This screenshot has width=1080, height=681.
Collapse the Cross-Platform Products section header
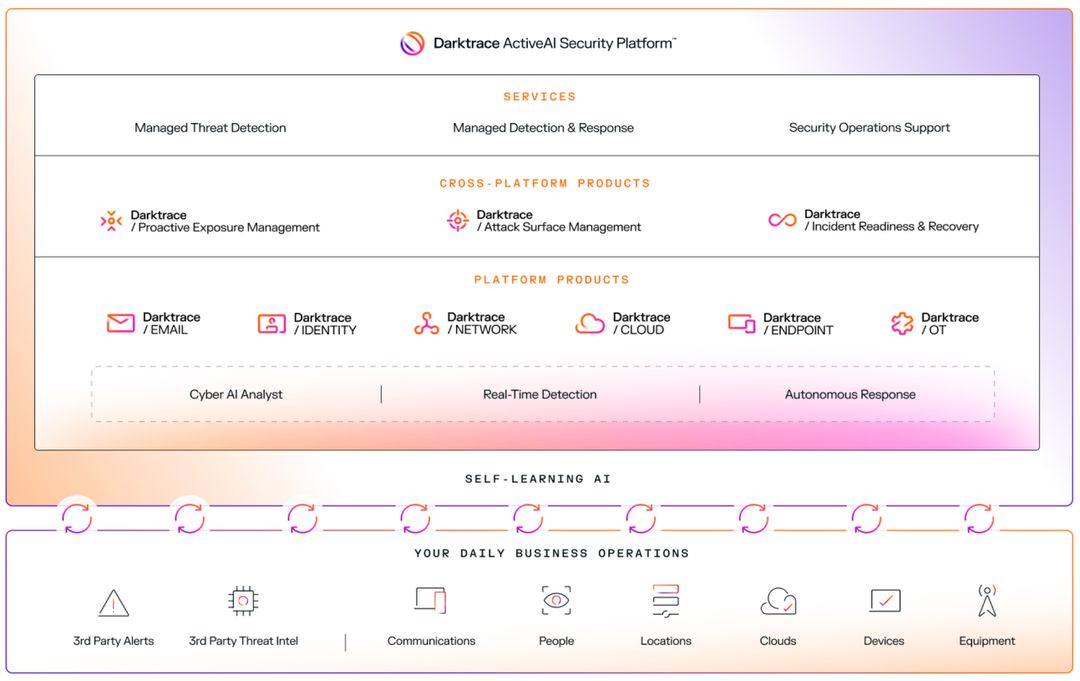click(544, 183)
